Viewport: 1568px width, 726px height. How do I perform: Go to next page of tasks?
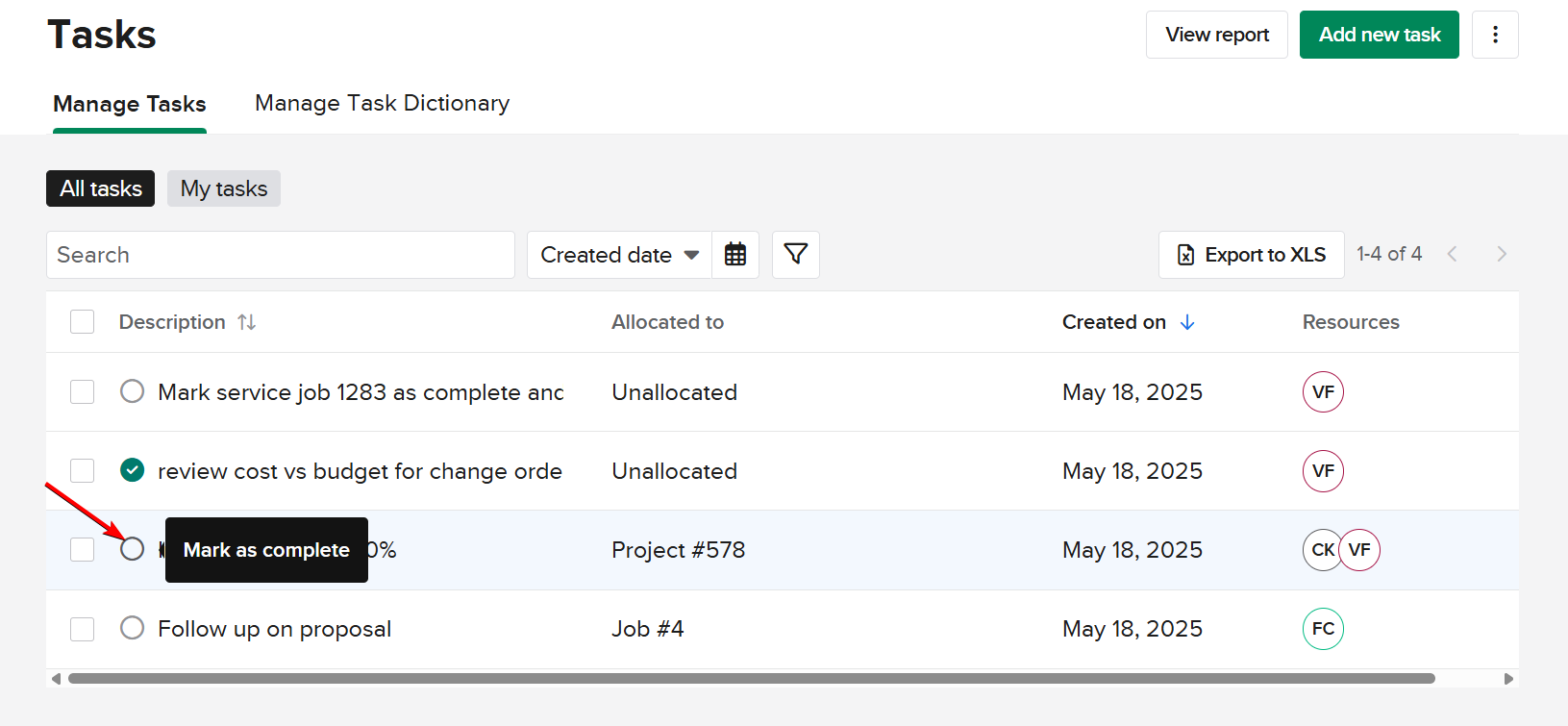click(1502, 254)
